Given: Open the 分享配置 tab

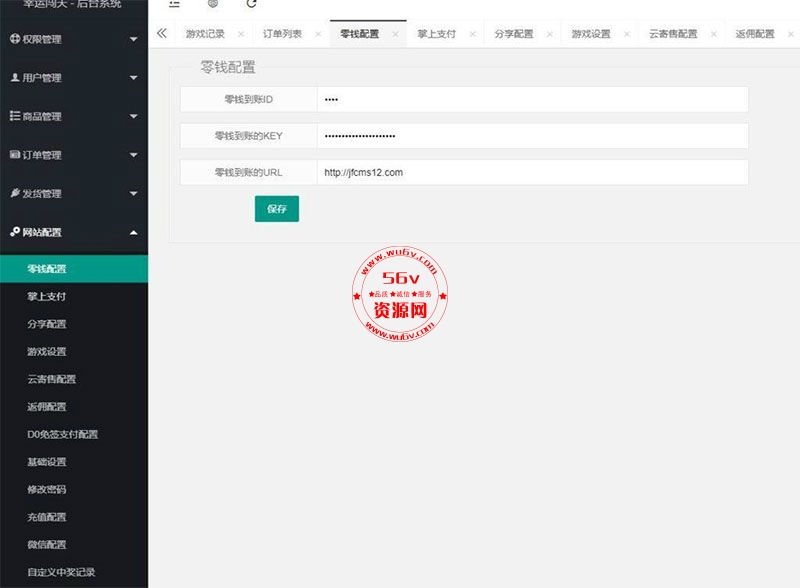Looking at the screenshot, I should (x=514, y=34).
